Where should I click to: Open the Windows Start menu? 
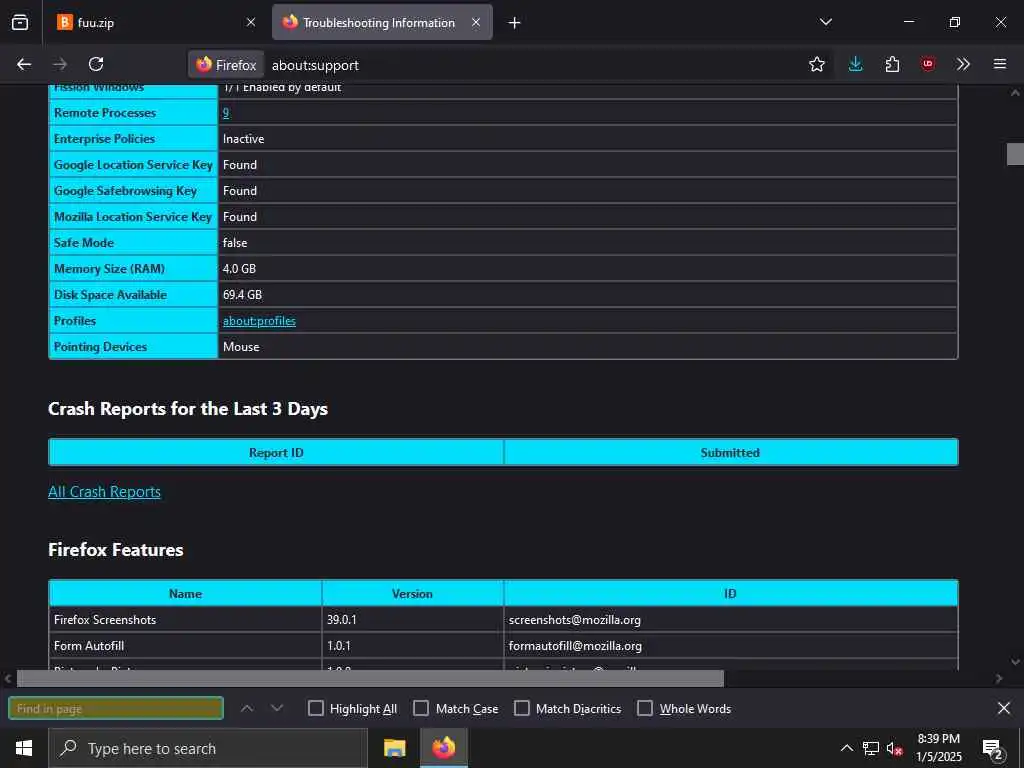(24, 748)
